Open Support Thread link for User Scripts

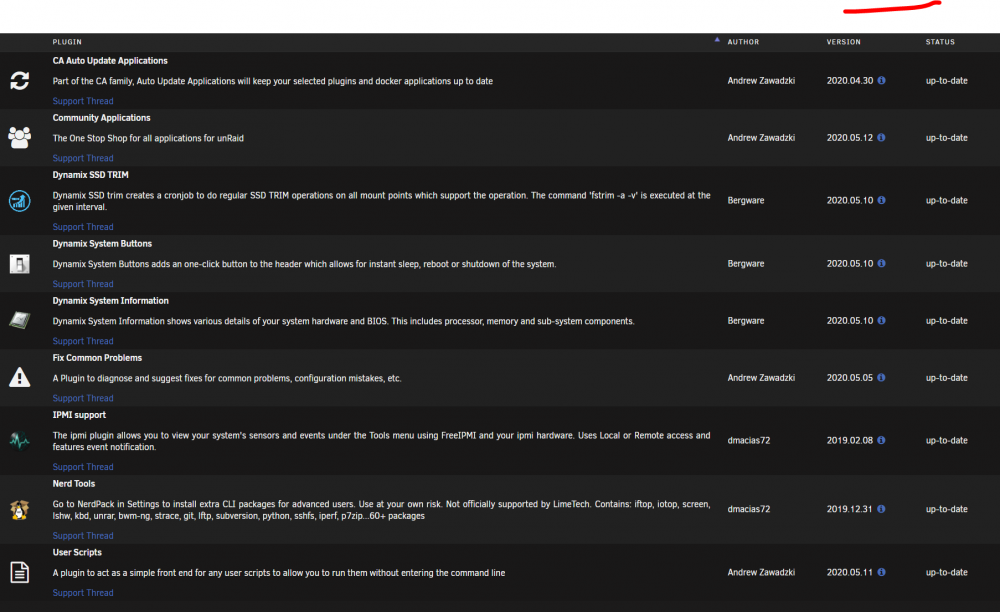coord(83,593)
